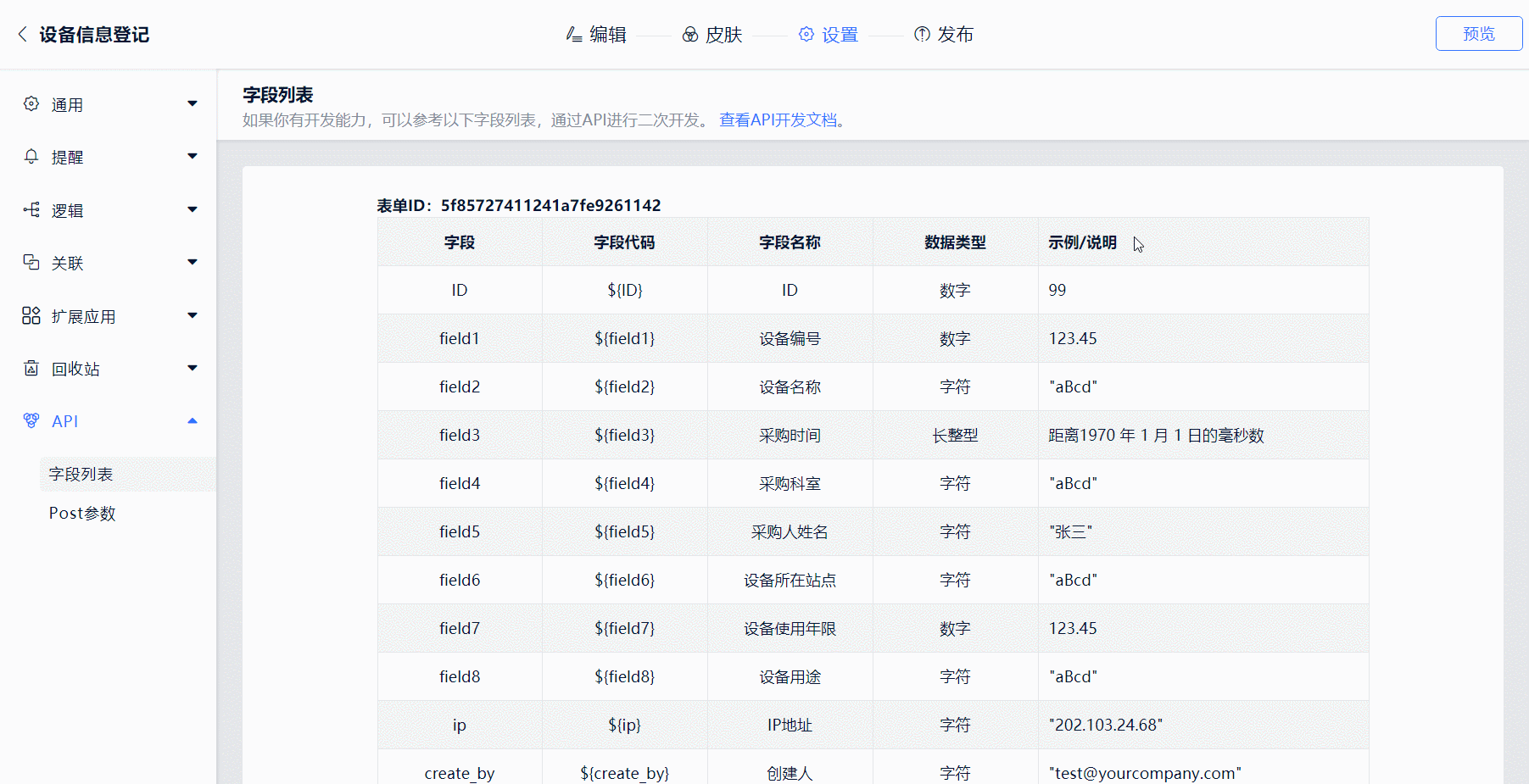The image size is (1529, 784).
Task: Expand the 回收站 dropdown arrow
Action: pyautogui.click(x=193, y=369)
